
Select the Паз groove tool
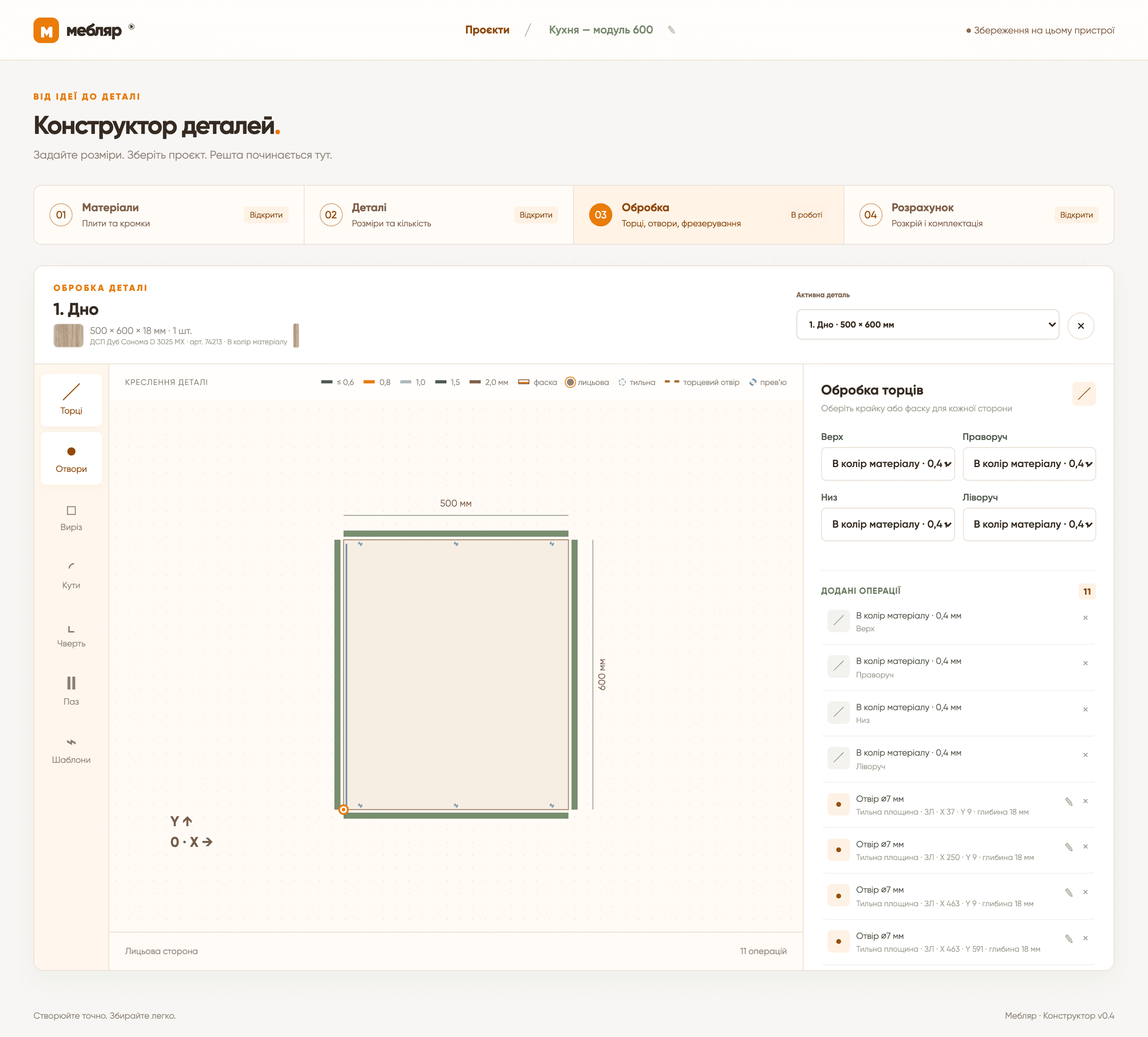pos(71,691)
